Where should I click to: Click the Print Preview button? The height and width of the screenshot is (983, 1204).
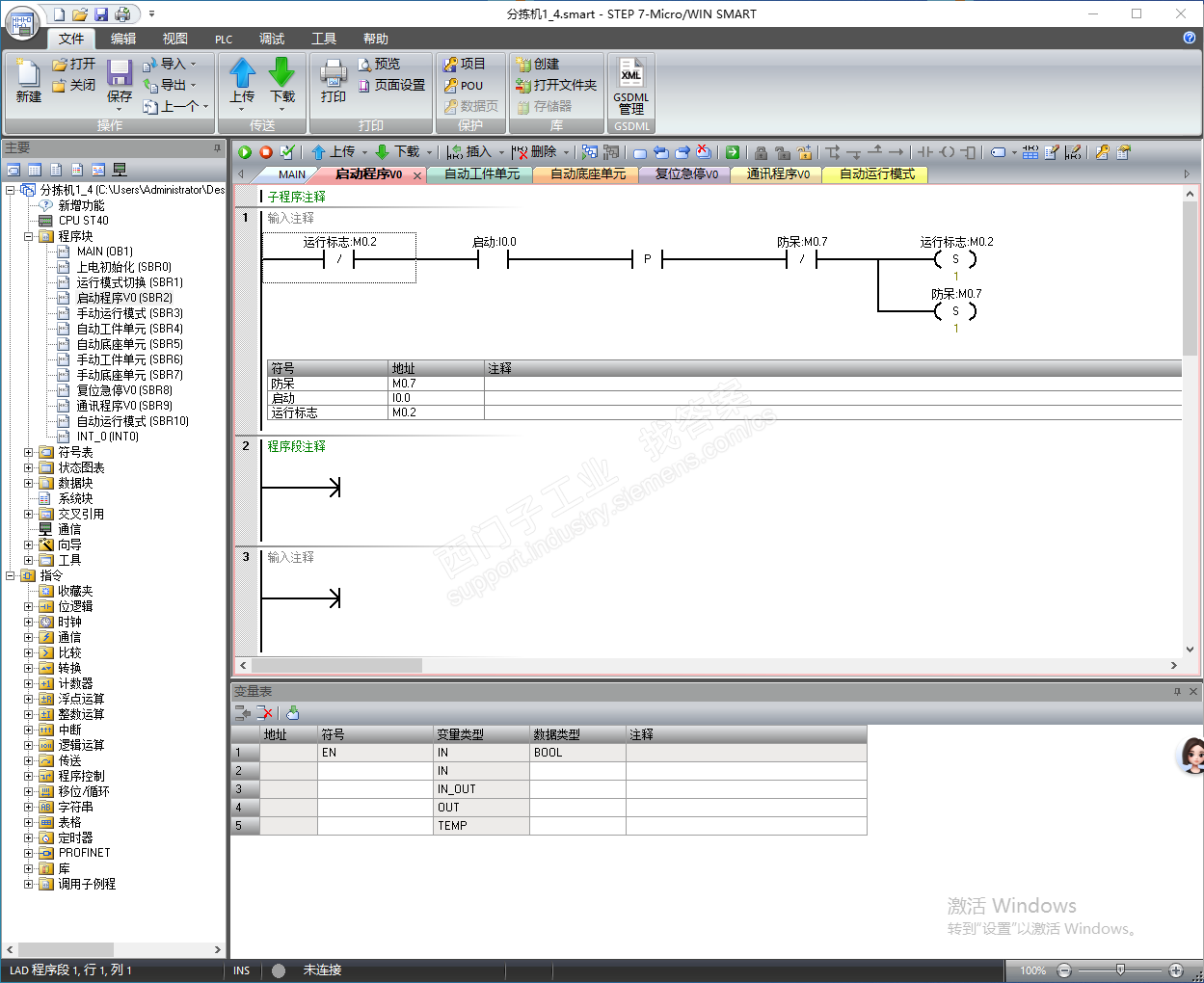click(x=379, y=64)
